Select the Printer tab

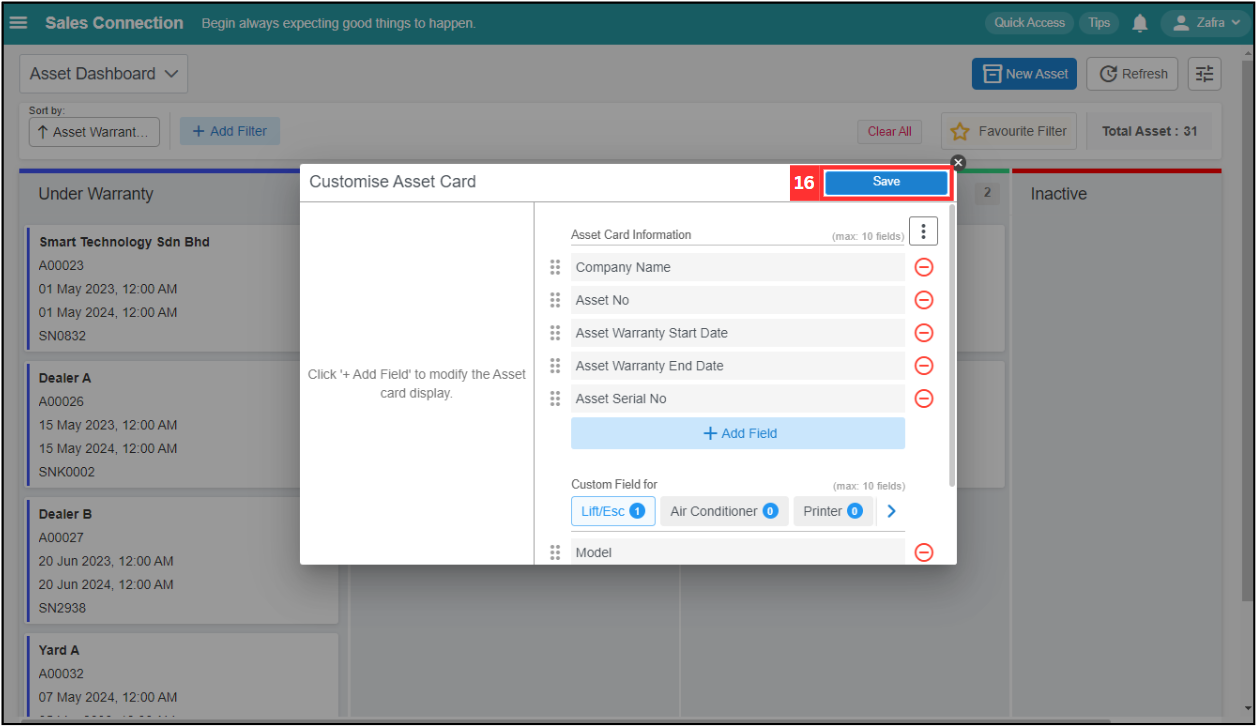click(833, 511)
